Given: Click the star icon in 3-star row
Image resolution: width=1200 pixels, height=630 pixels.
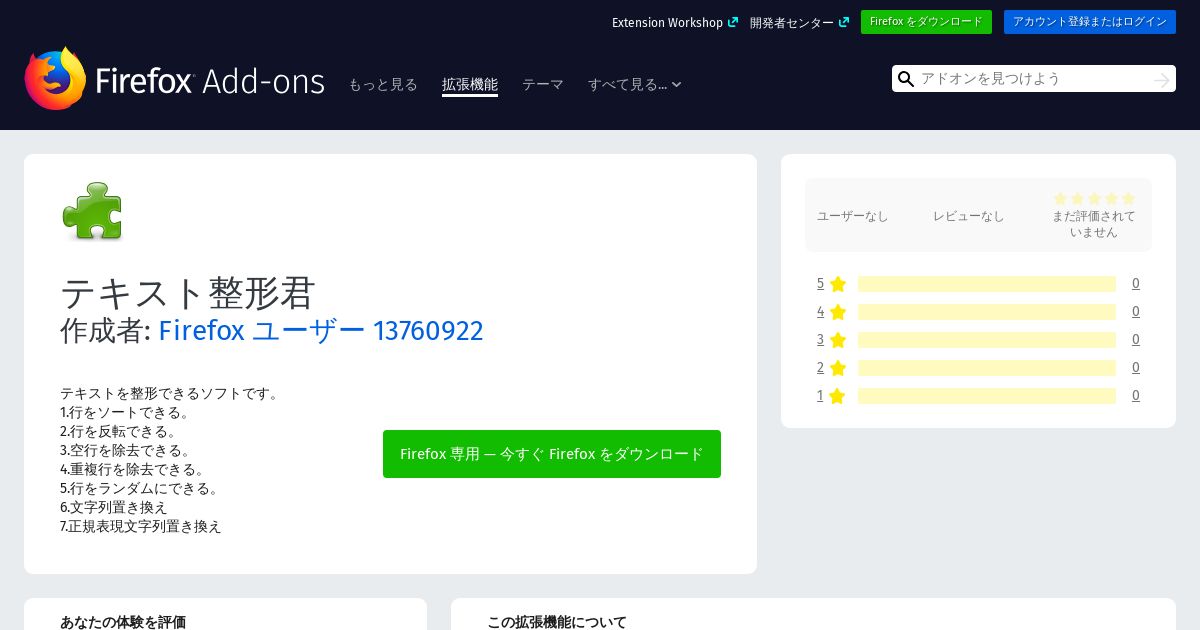Looking at the screenshot, I should (x=838, y=340).
